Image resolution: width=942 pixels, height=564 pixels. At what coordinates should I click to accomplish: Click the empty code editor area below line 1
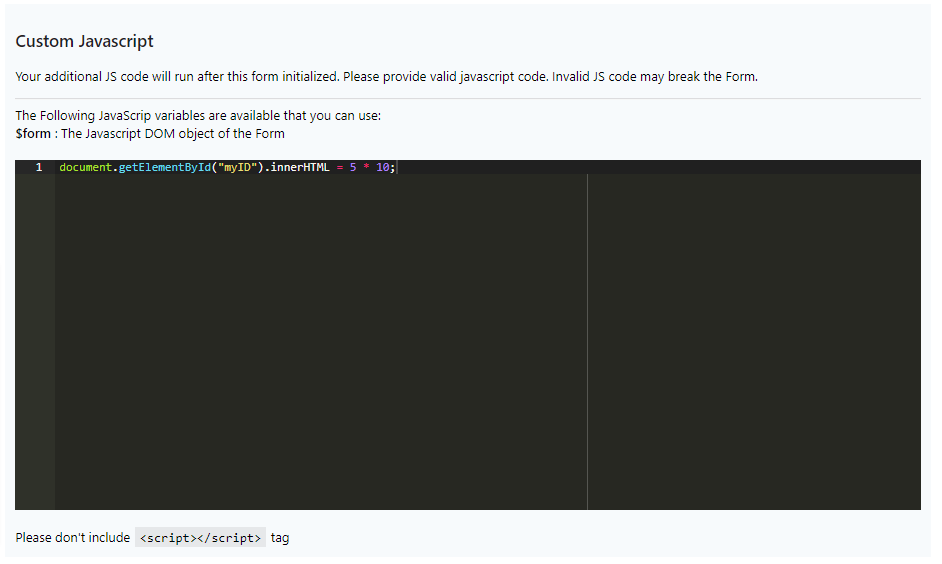pos(320,340)
